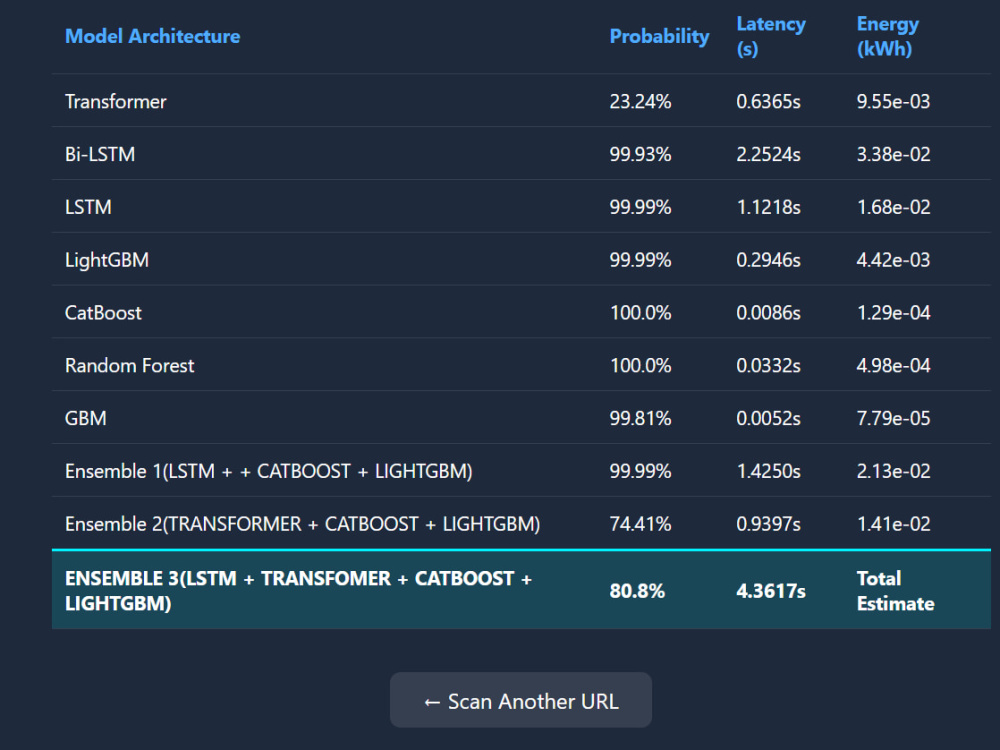The height and width of the screenshot is (750, 1000).
Task: Click the Bi-LSTM model name
Action: pyautogui.click(x=99, y=154)
